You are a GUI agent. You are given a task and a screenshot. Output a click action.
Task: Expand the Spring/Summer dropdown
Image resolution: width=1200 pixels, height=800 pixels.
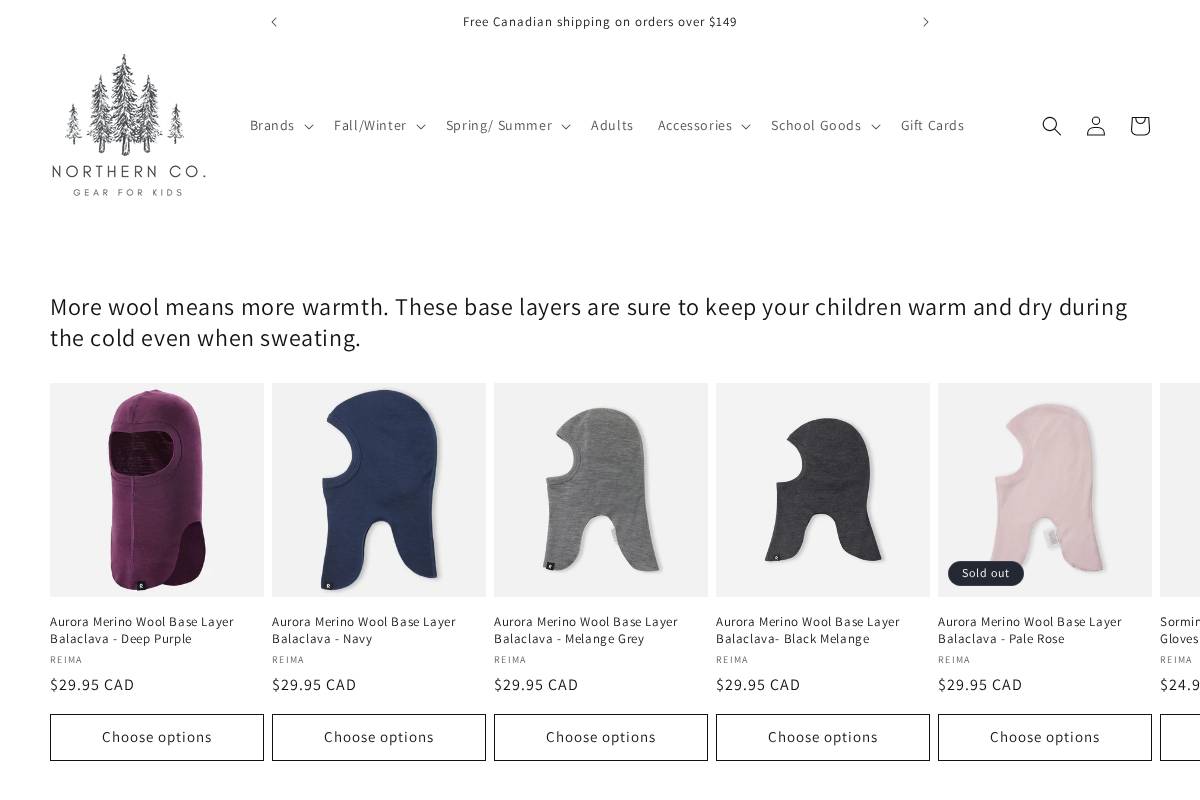[507, 125]
